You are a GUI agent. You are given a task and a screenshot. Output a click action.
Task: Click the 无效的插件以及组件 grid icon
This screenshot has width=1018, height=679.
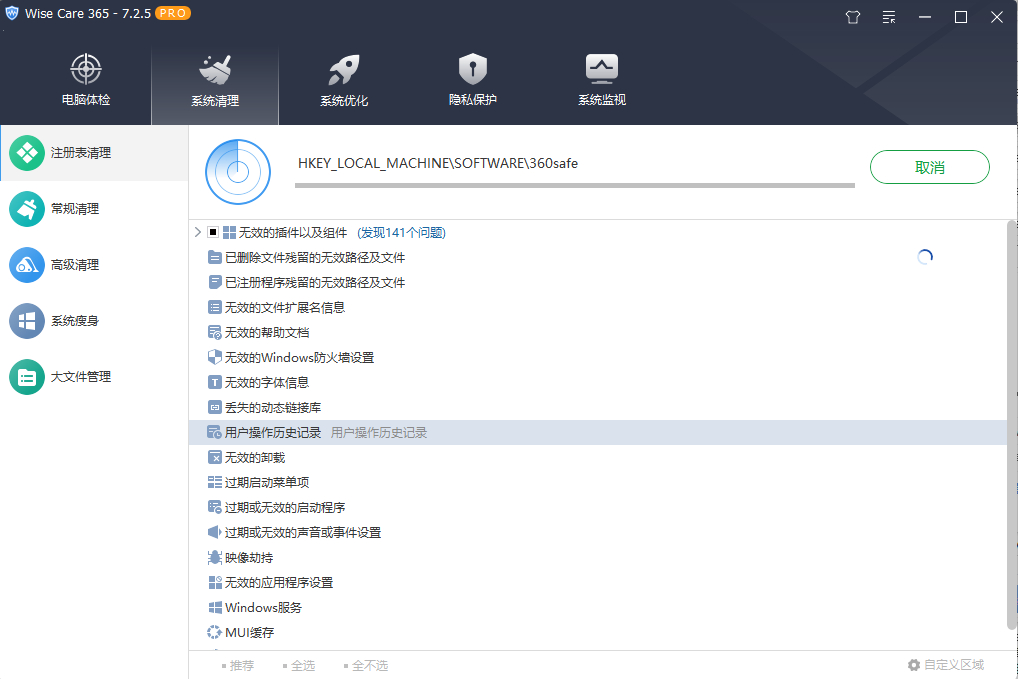(229, 232)
